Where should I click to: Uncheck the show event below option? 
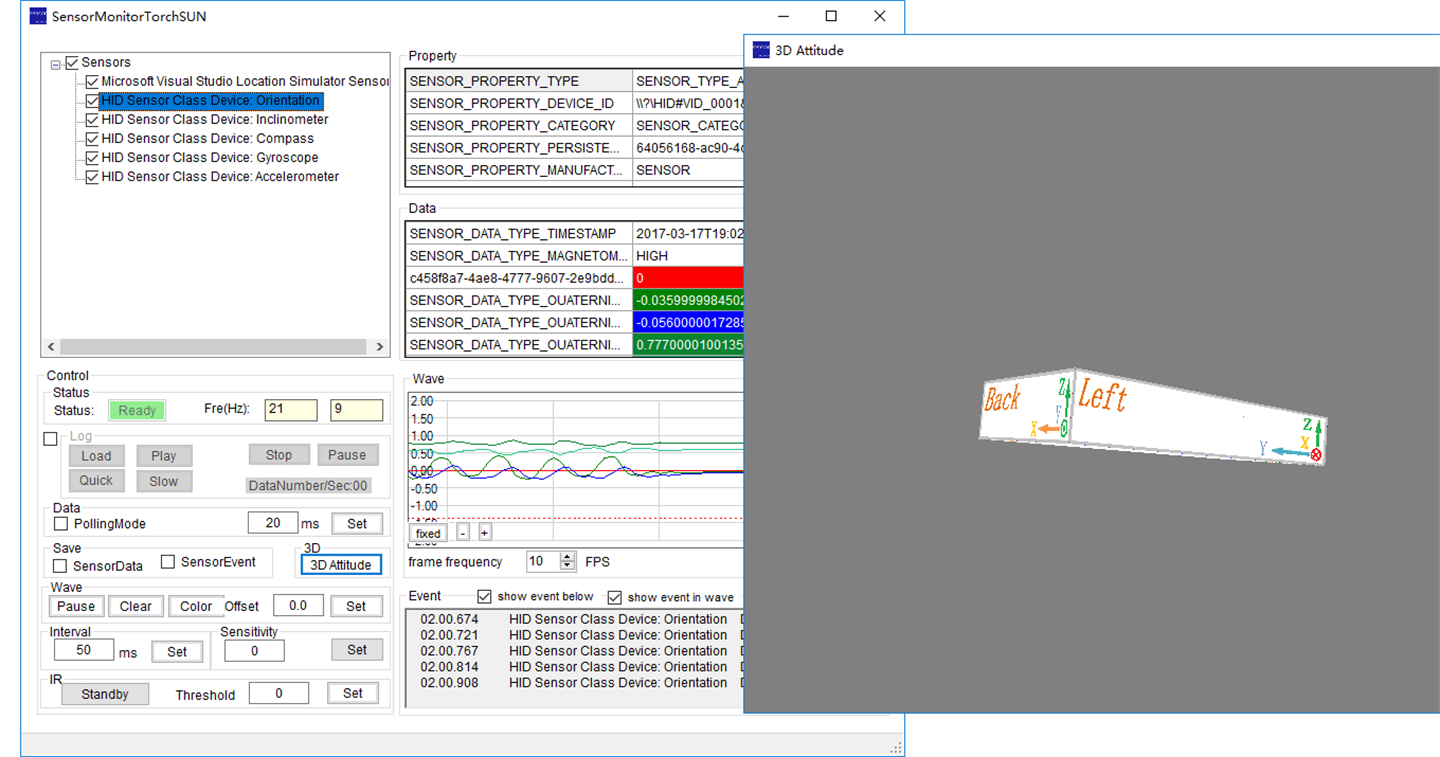coord(485,597)
